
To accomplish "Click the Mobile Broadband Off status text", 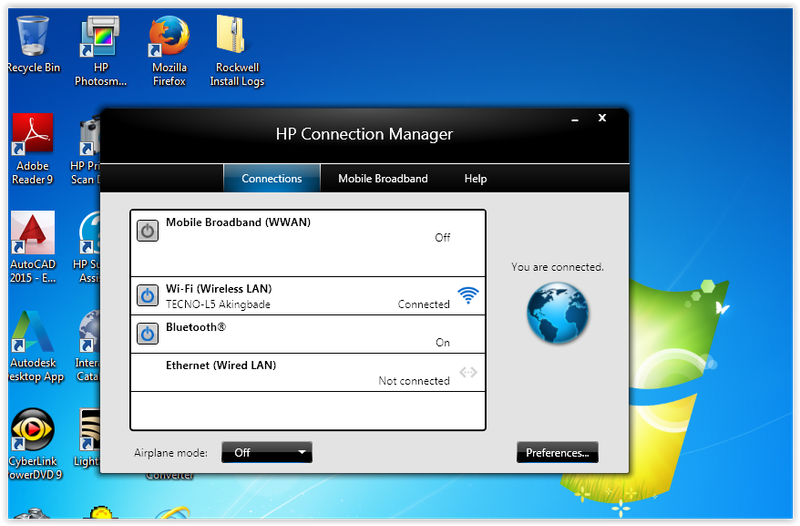I will [442, 237].
